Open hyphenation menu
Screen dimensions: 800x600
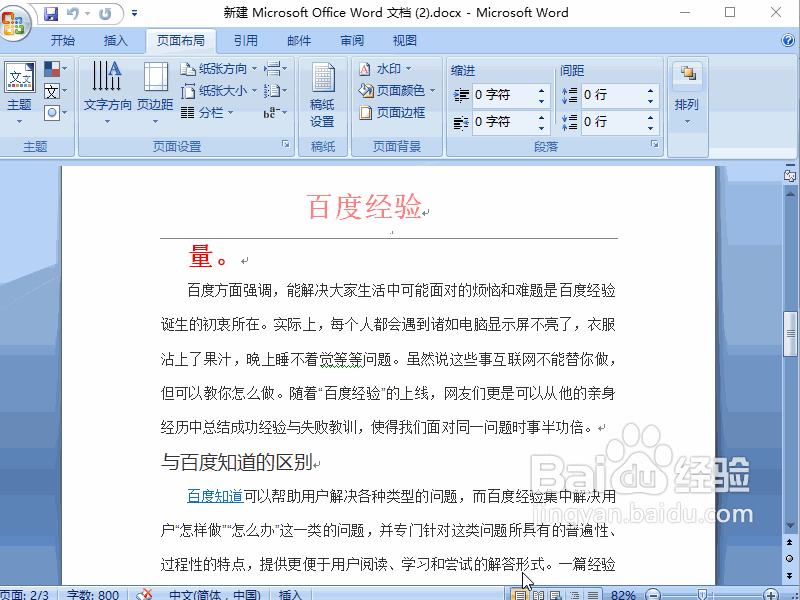tap(276, 113)
